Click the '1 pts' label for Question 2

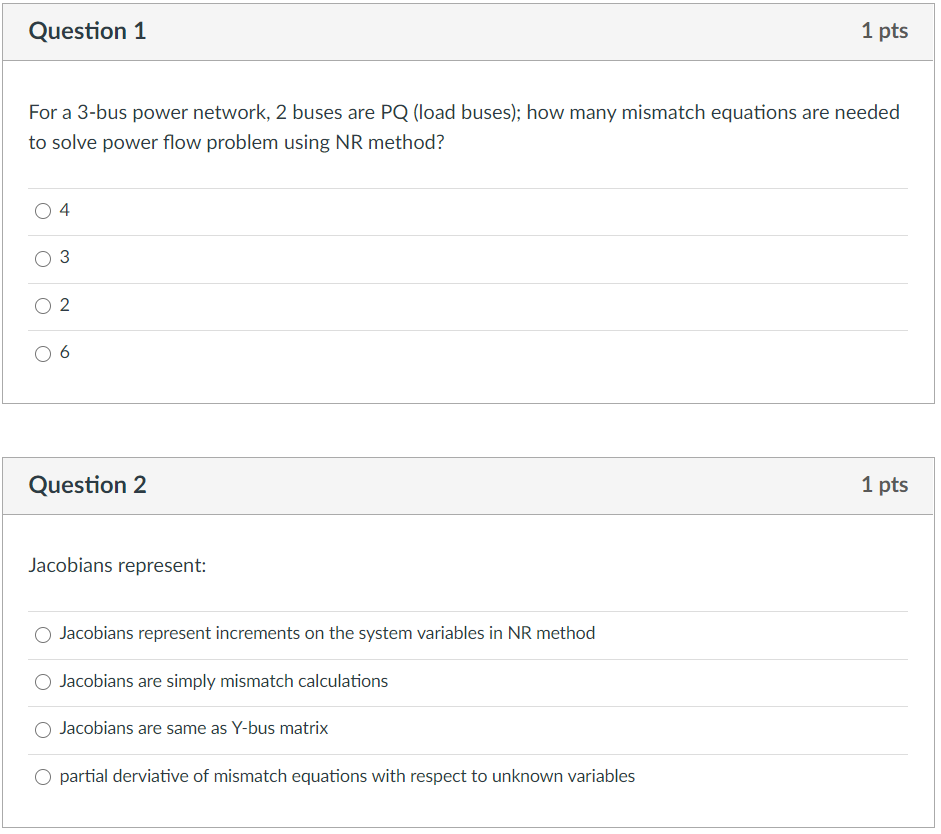pos(885,485)
